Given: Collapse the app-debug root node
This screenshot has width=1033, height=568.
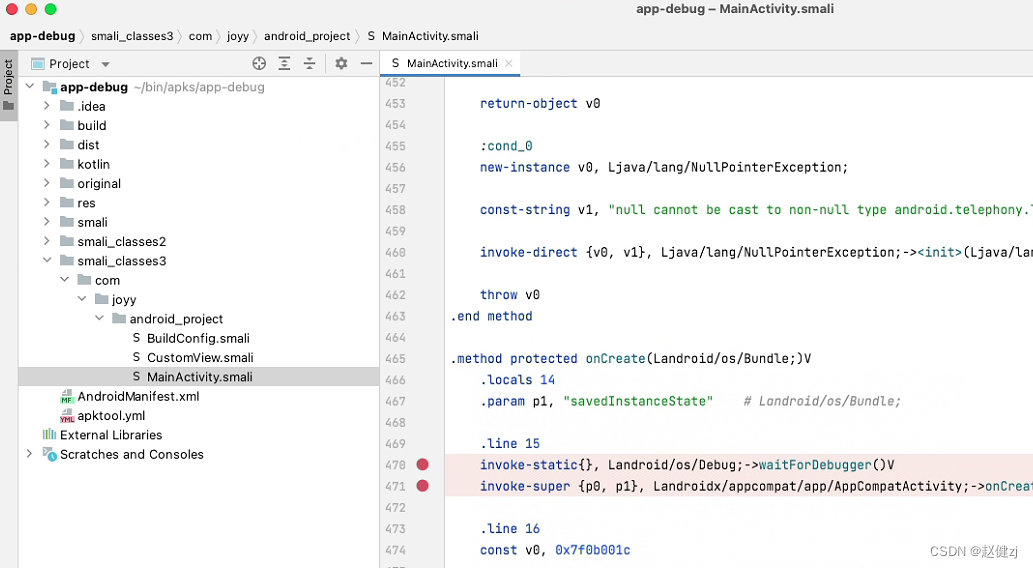Looking at the screenshot, I should (x=30, y=86).
